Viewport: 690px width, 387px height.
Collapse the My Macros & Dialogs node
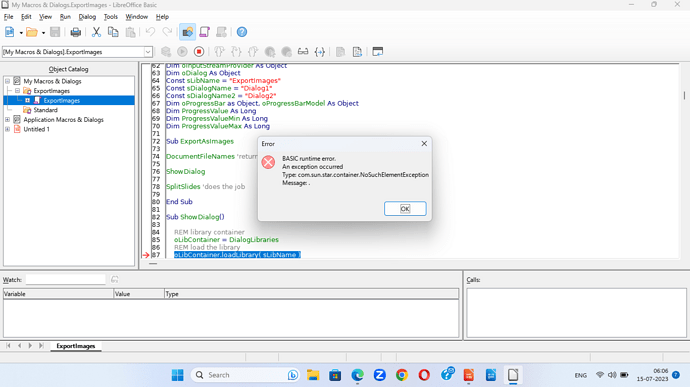coord(7,81)
